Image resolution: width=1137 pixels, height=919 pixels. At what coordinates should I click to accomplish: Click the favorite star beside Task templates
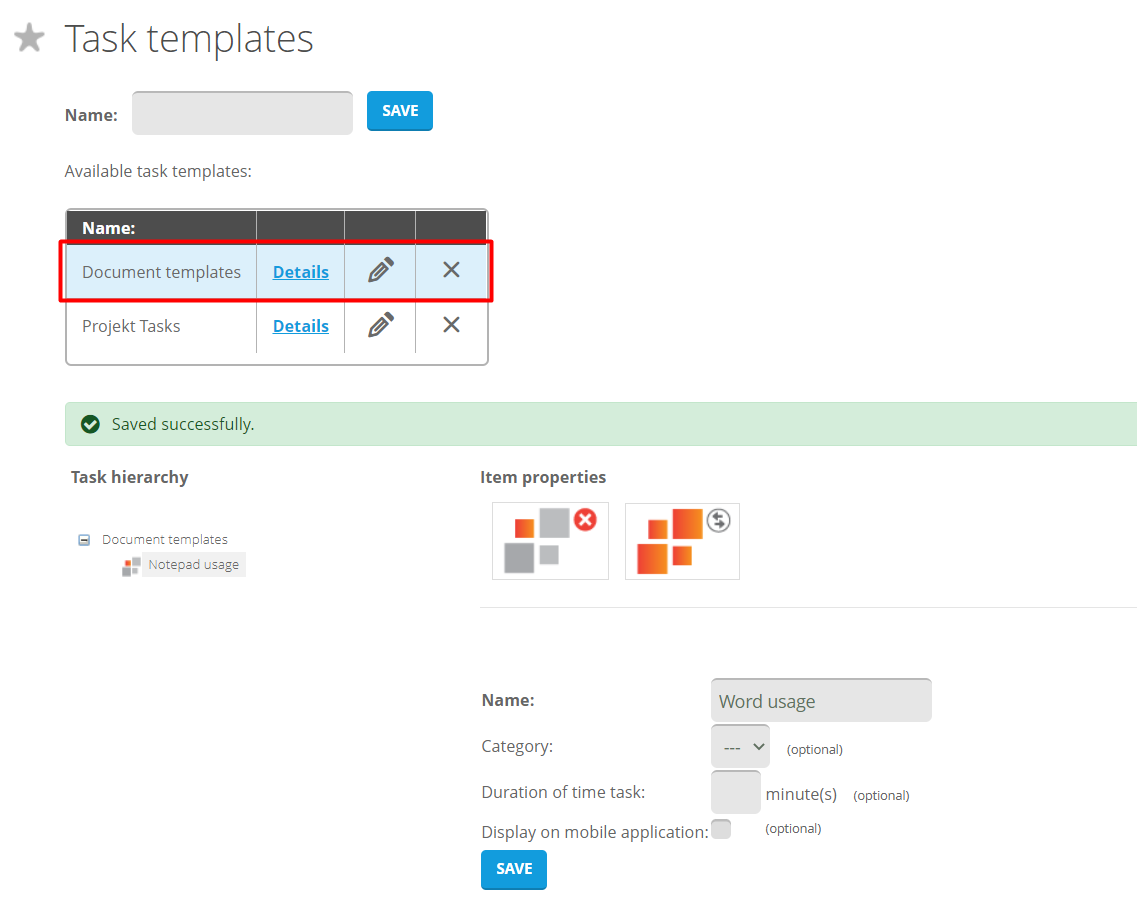pos(29,39)
